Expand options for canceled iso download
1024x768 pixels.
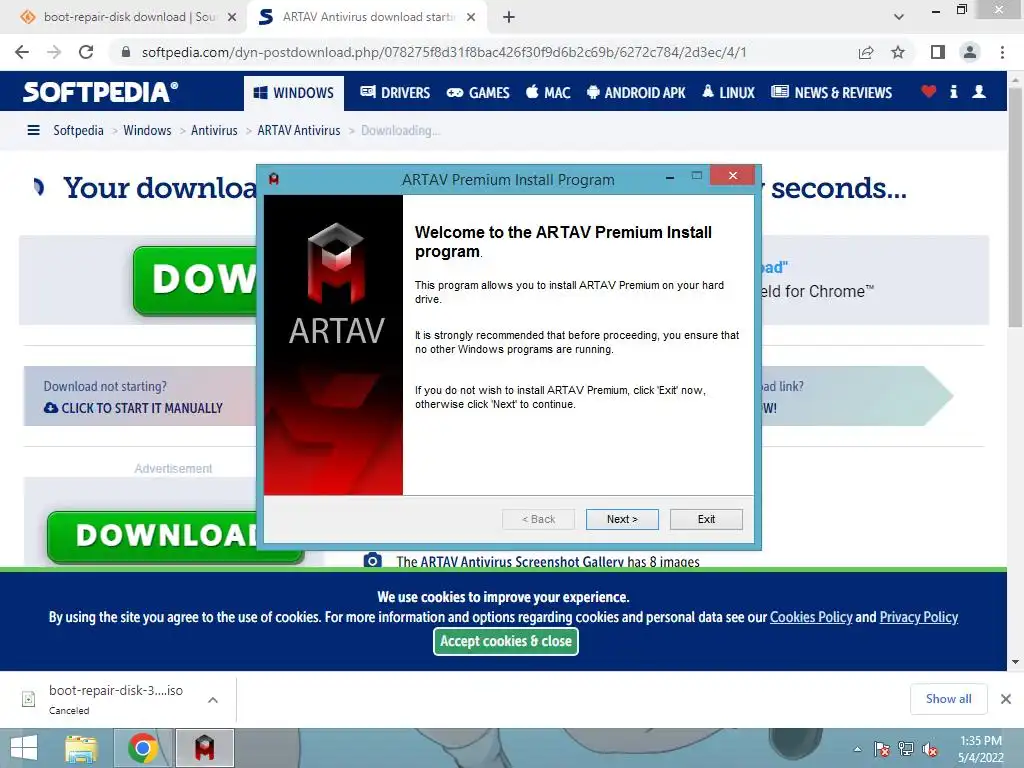213,700
